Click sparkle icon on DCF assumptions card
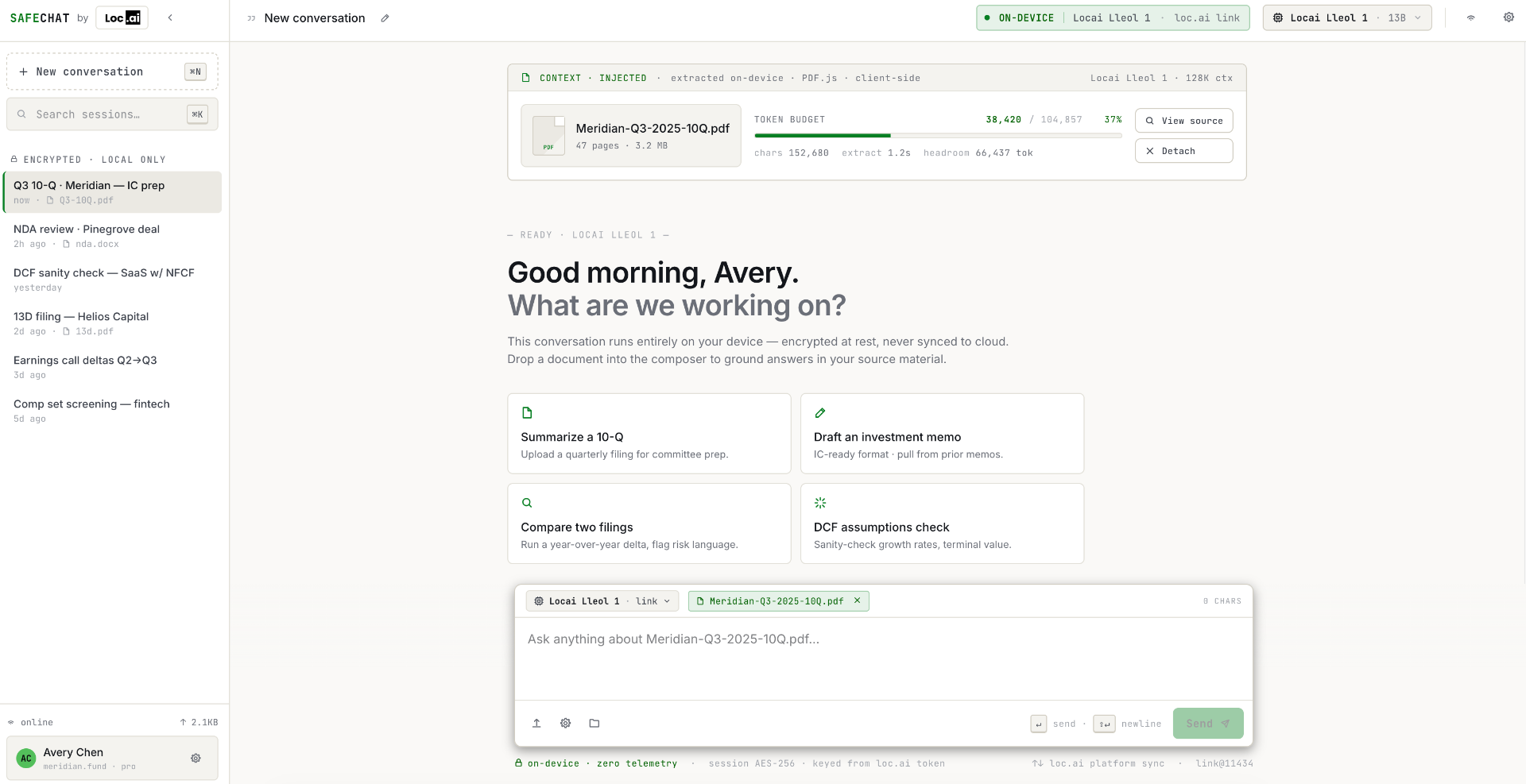This screenshot has height=784, width=1526. (820, 503)
